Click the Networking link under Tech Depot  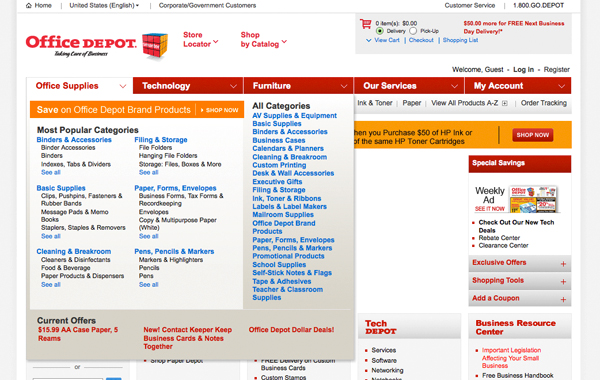pyautogui.click(x=387, y=370)
